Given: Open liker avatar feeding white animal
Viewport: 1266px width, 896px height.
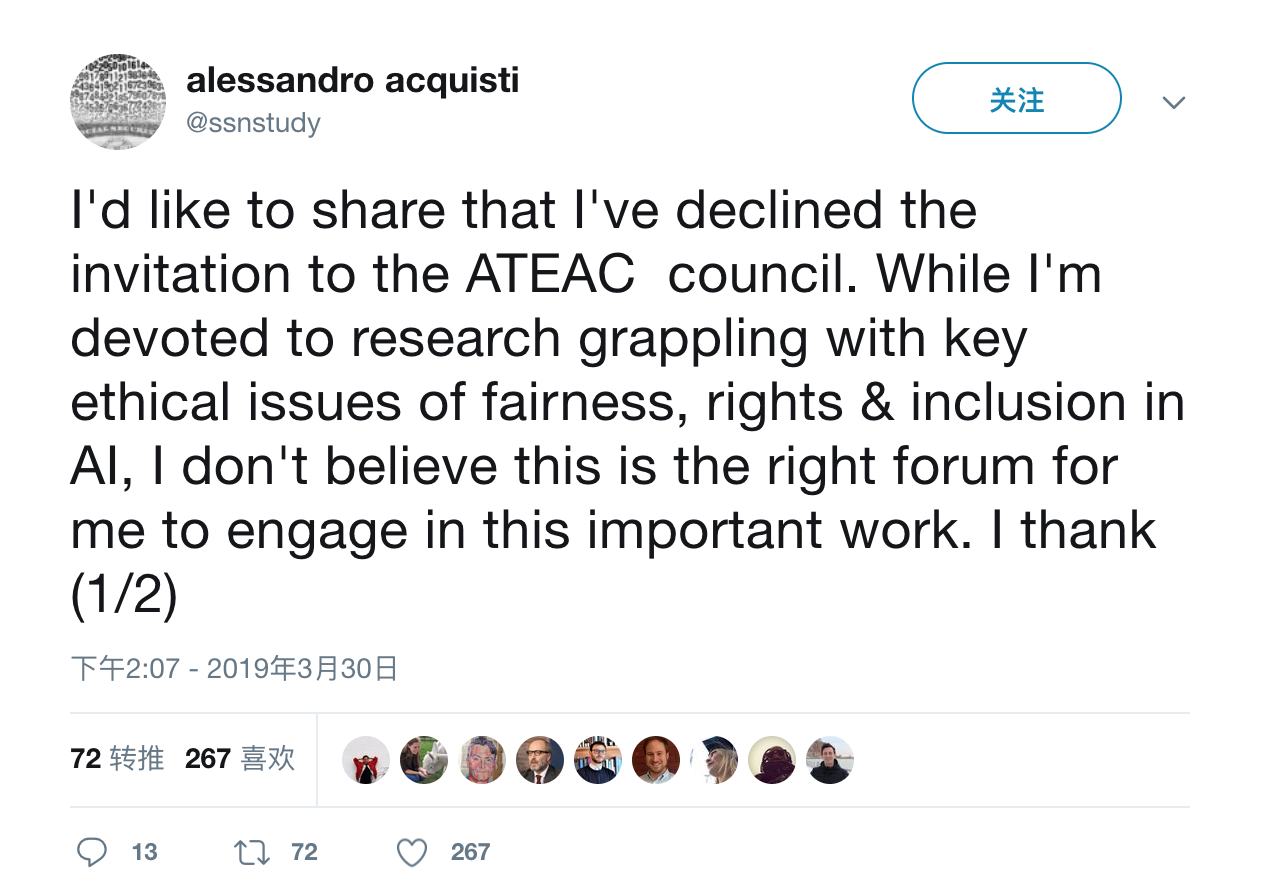Looking at the screenshot, I should coord(424,760).
